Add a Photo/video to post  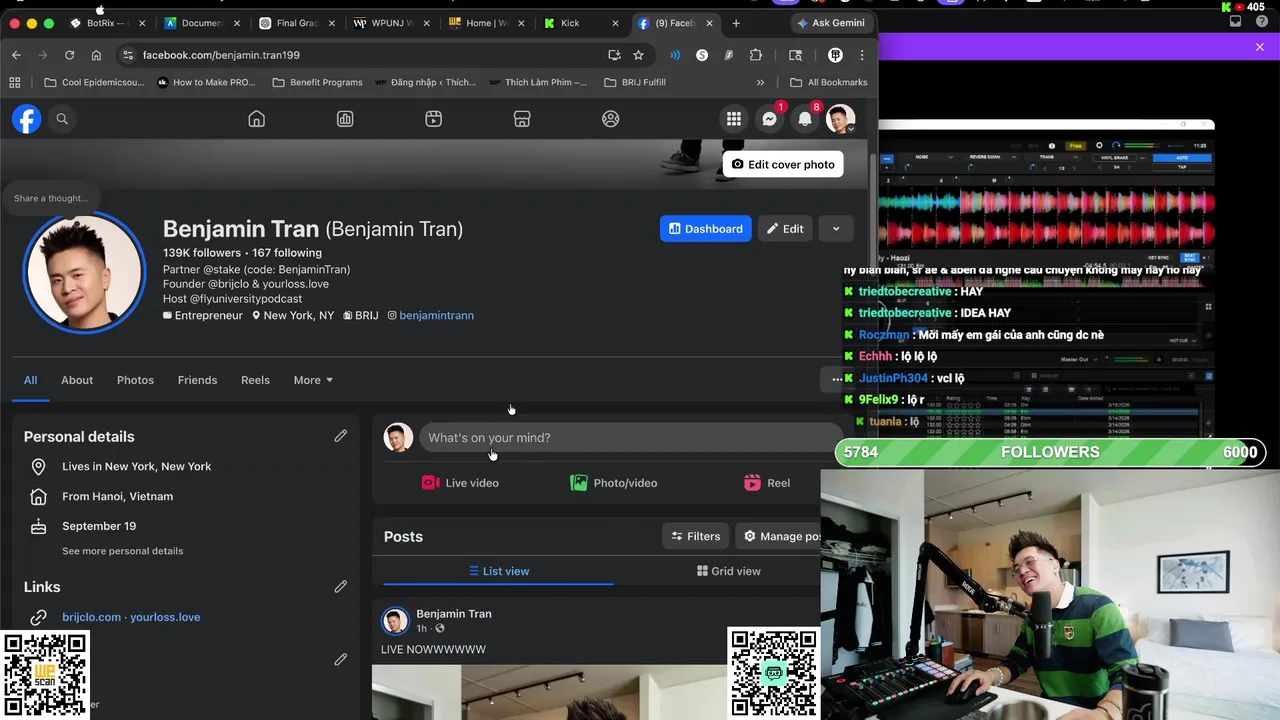pos(614,483)
